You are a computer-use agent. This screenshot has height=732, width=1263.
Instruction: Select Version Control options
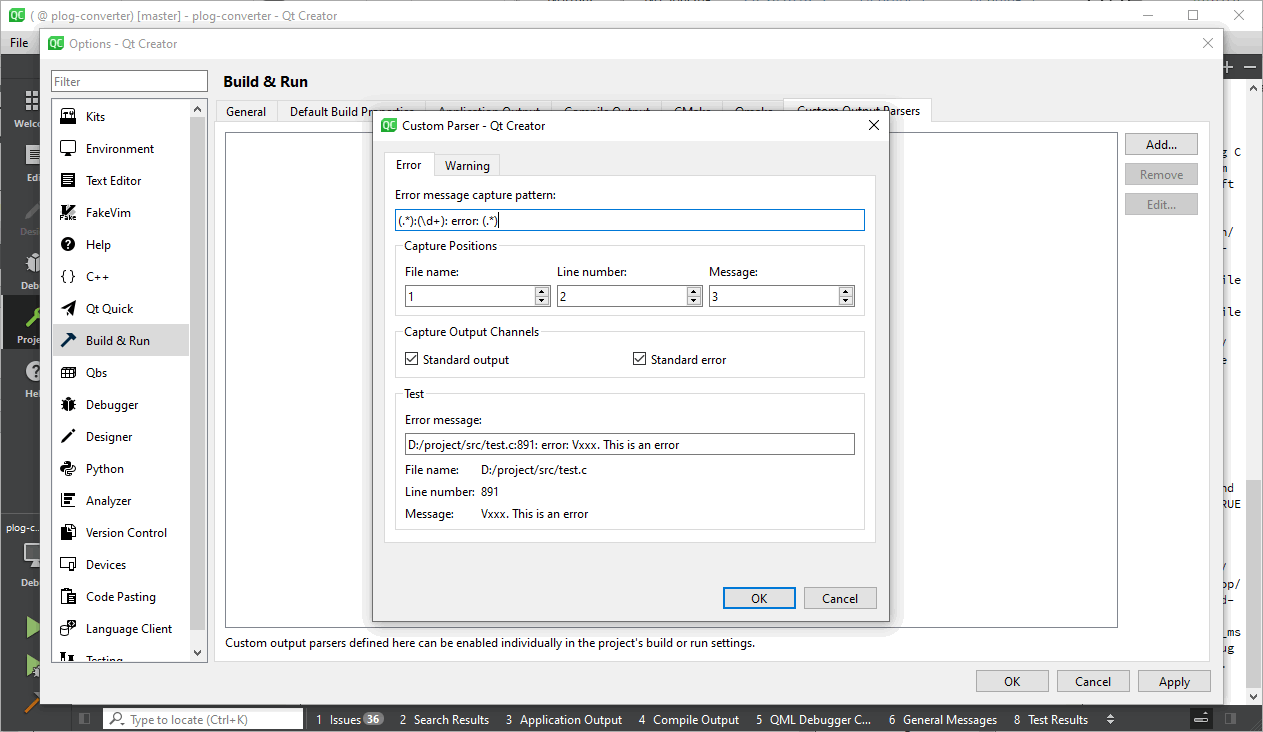pos(120,533)
